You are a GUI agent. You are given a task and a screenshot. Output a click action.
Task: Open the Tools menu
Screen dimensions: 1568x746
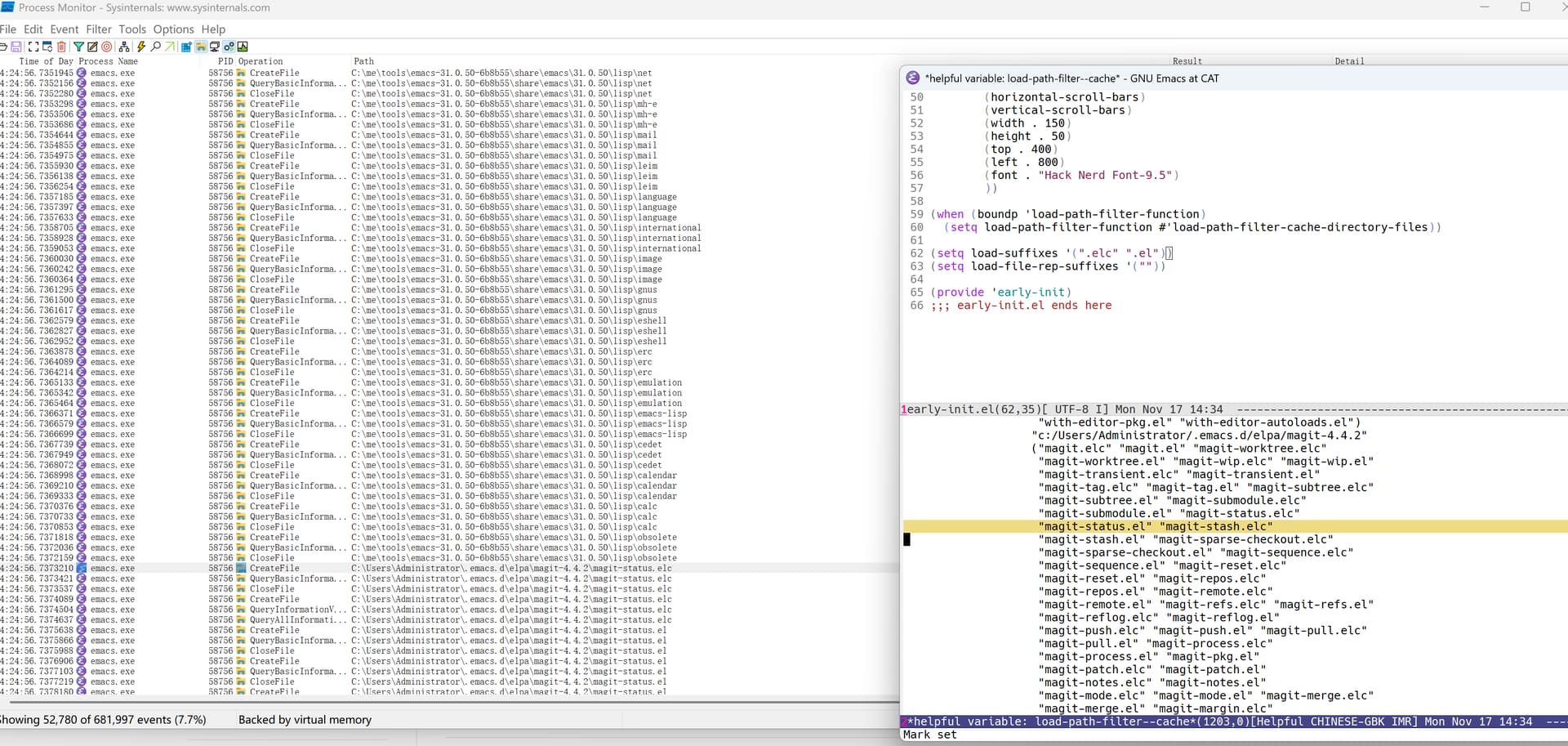[x=132, y=29]
